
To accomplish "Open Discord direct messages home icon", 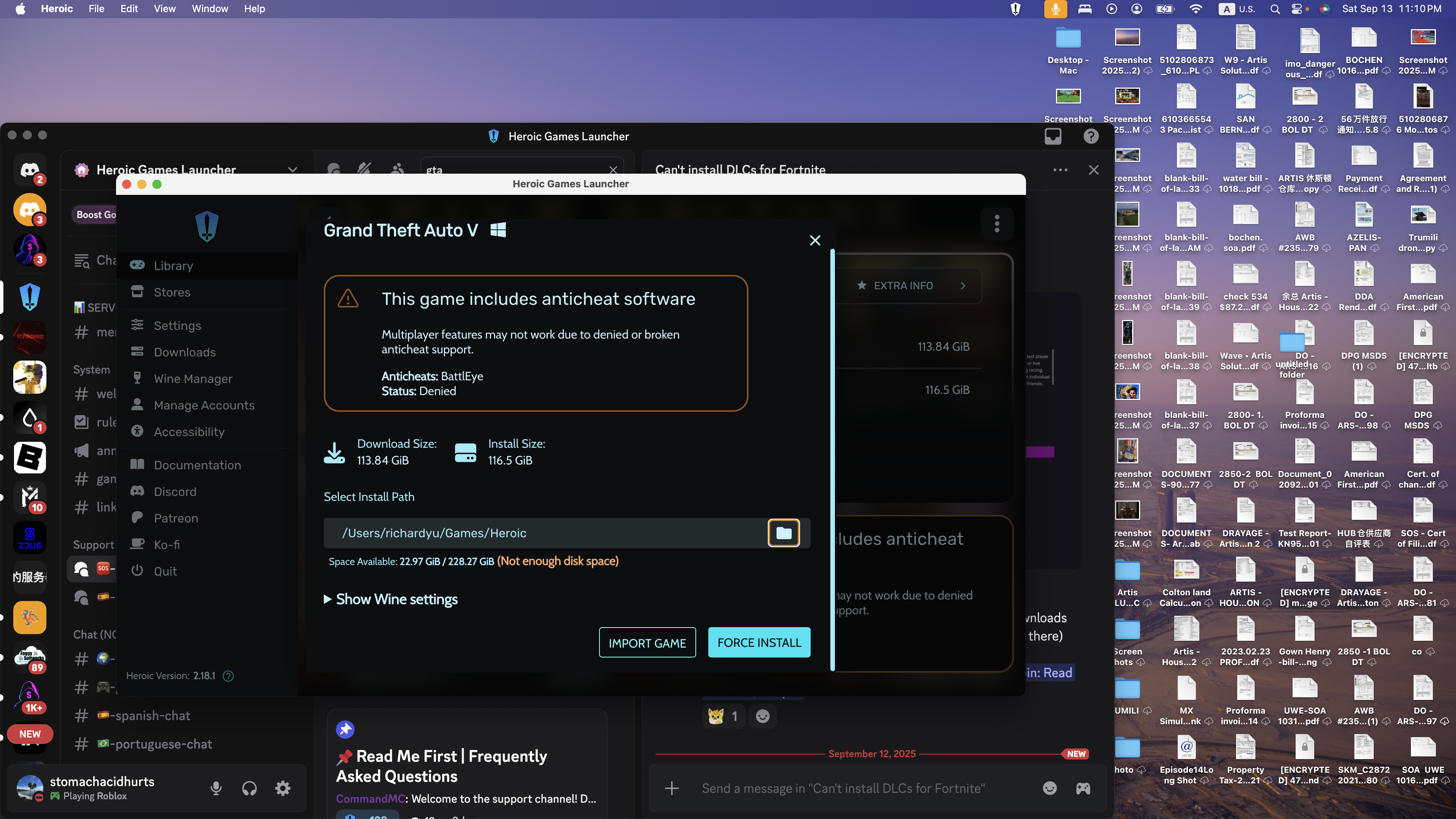I will pyautogui.click(x=30, y=169).
